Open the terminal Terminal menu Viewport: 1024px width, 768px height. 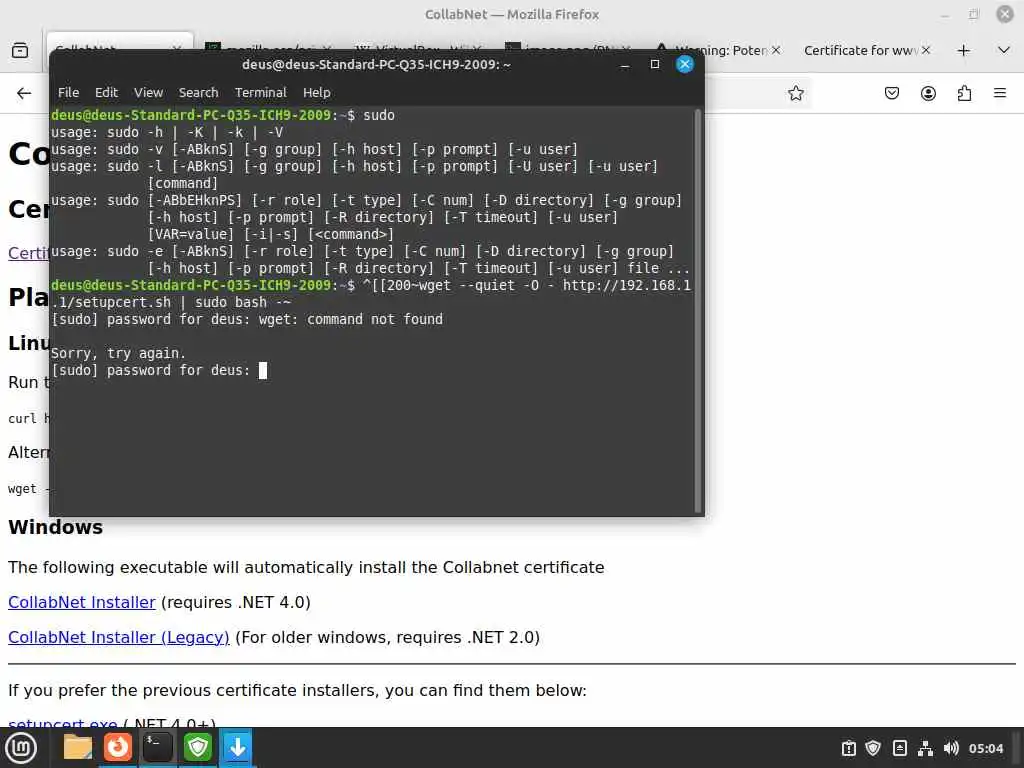pyautogui.click(x=261, y=93)
